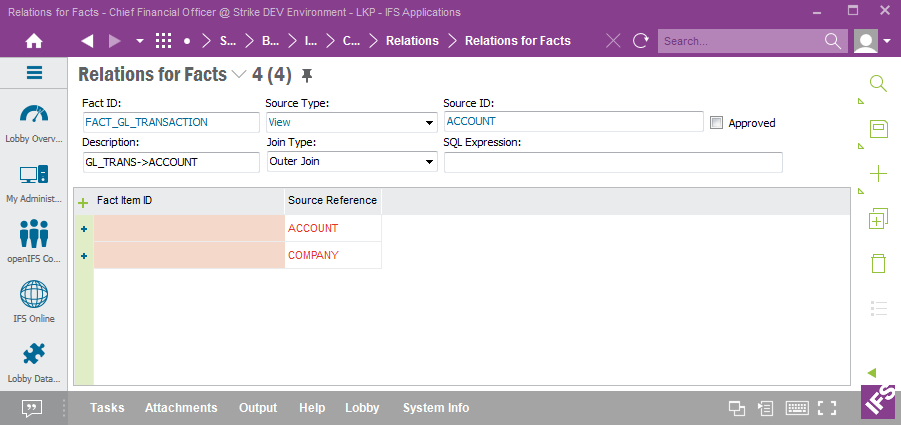
Task: Click the SQL Expression field
Action: click(613, 162)
